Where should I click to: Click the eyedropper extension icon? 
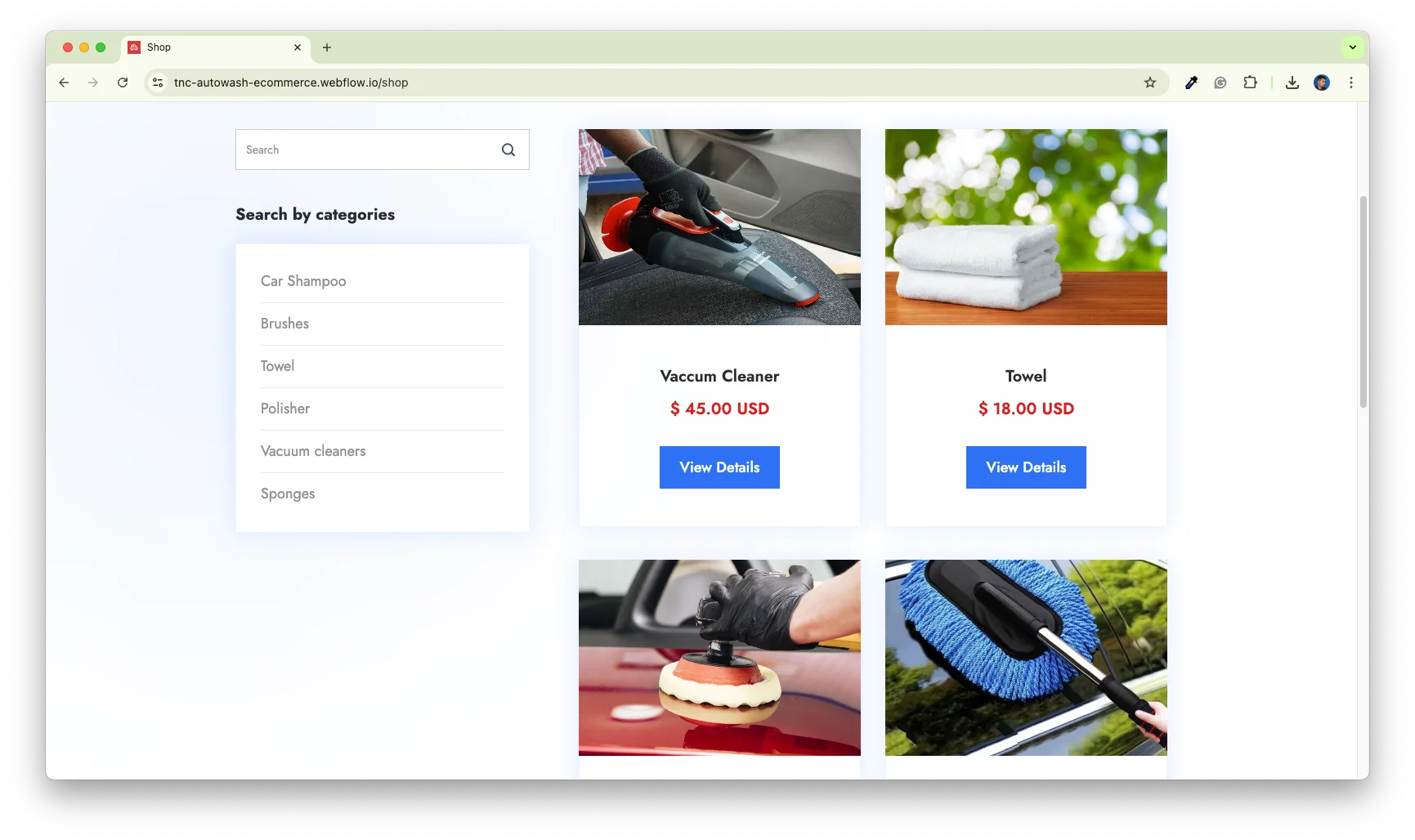(1191, 83)
